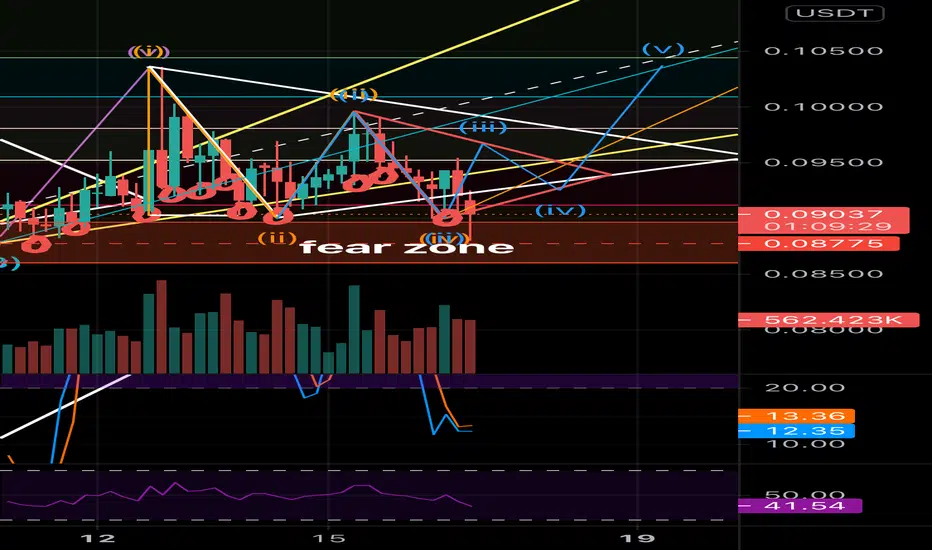Click the 0.08500 price axis label
The width and height of the screenshot is (932, 550).
[823, 274]
